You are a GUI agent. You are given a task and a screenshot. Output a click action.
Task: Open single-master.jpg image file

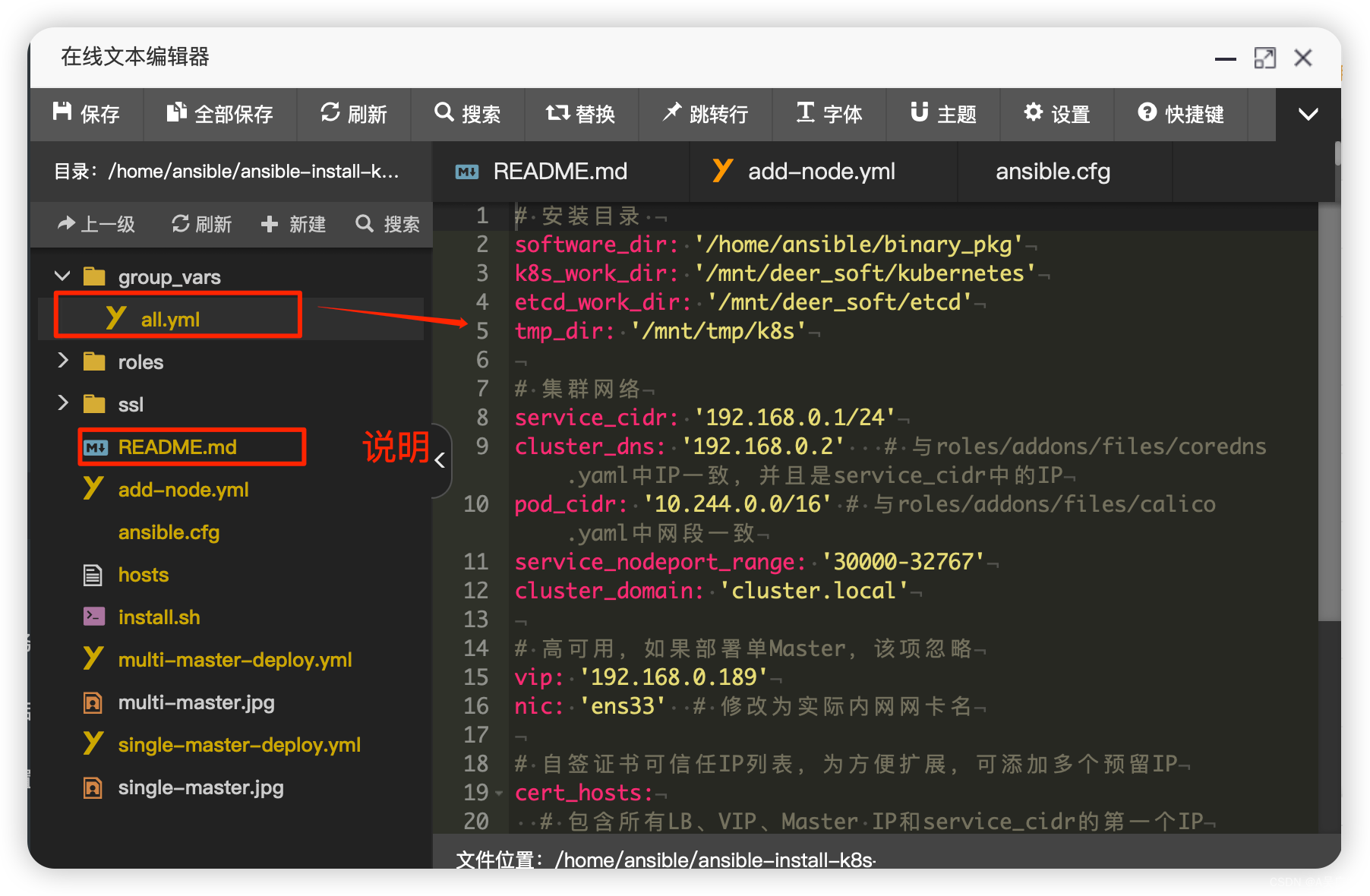pos(200,787)
